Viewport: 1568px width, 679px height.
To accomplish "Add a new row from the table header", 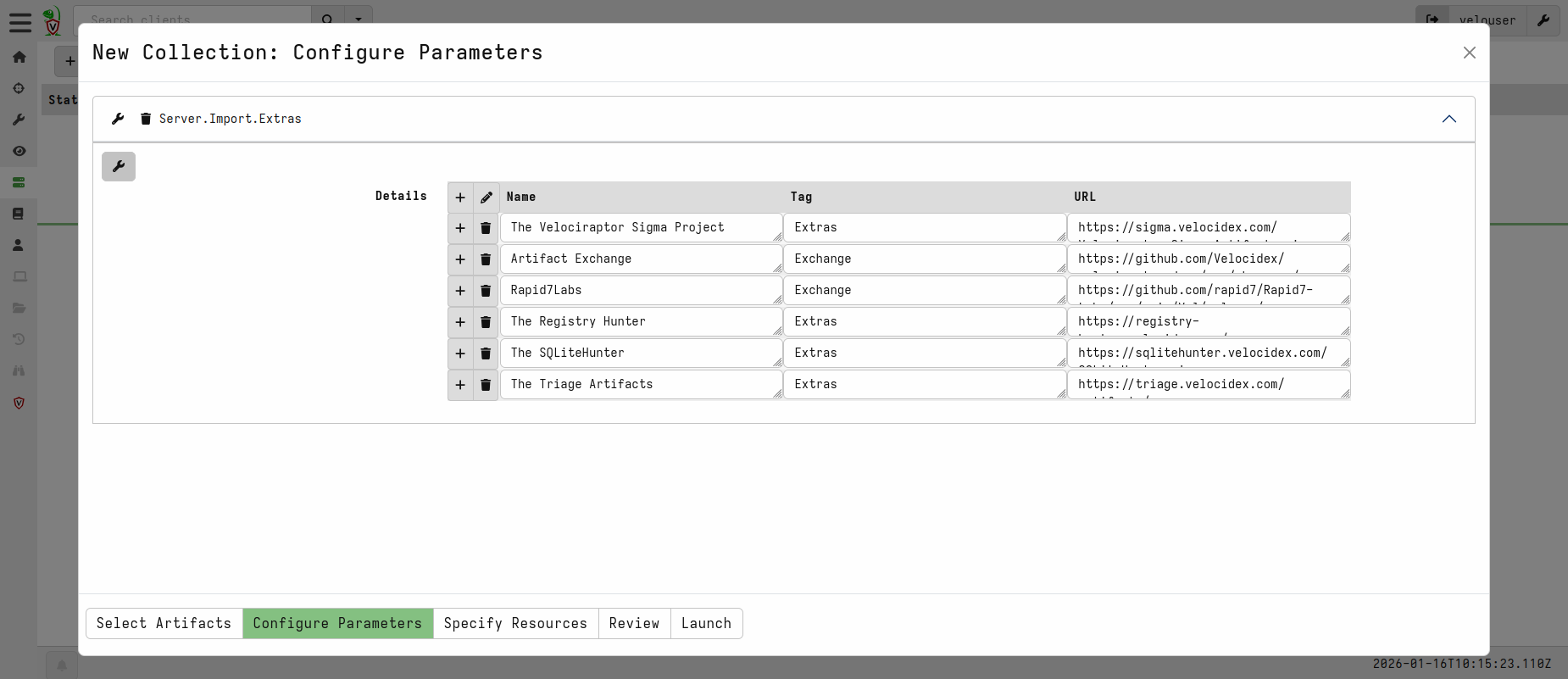I will [x=460, y=198].
